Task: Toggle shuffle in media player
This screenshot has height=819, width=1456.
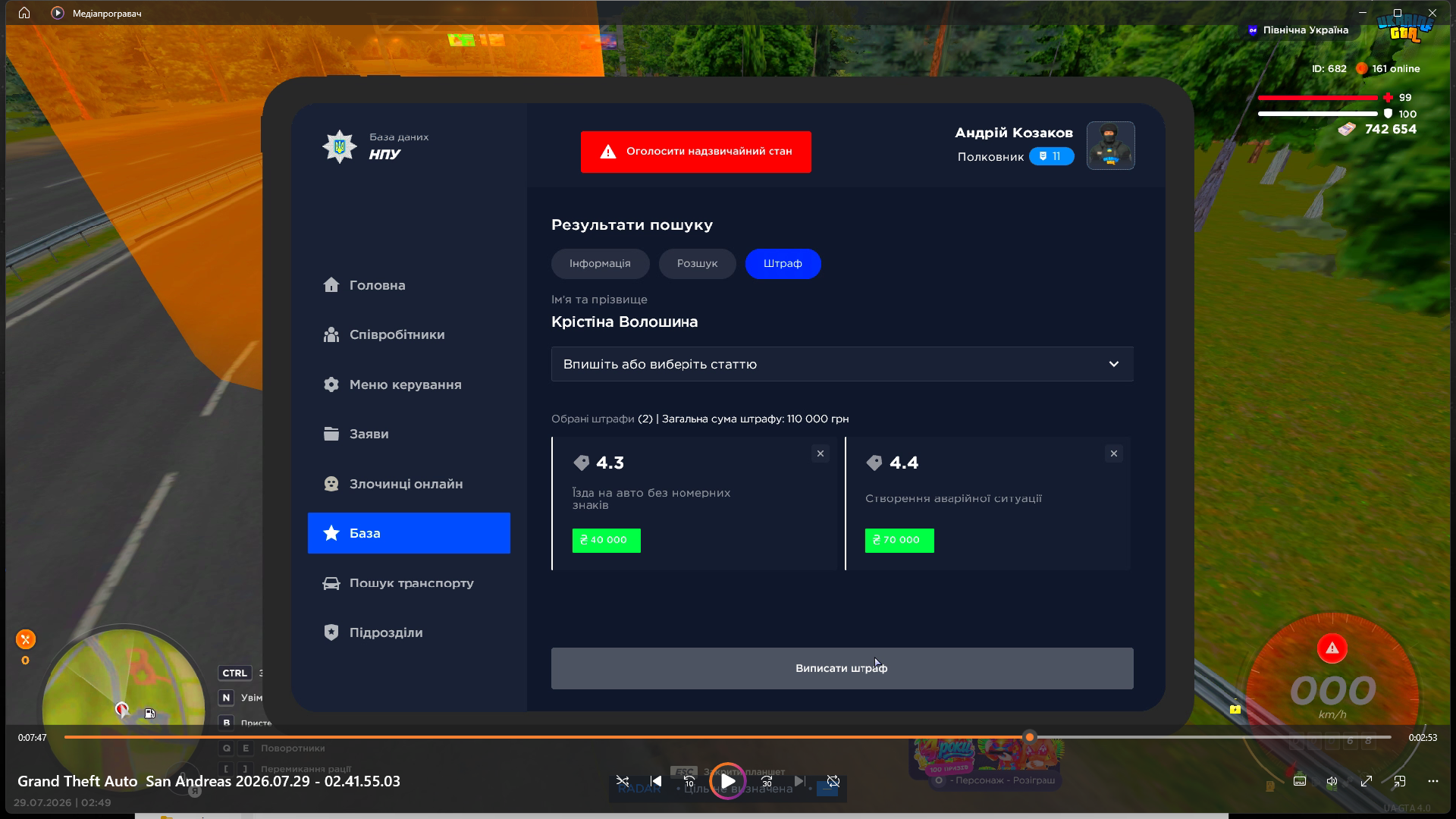Action: click(623, 781)
